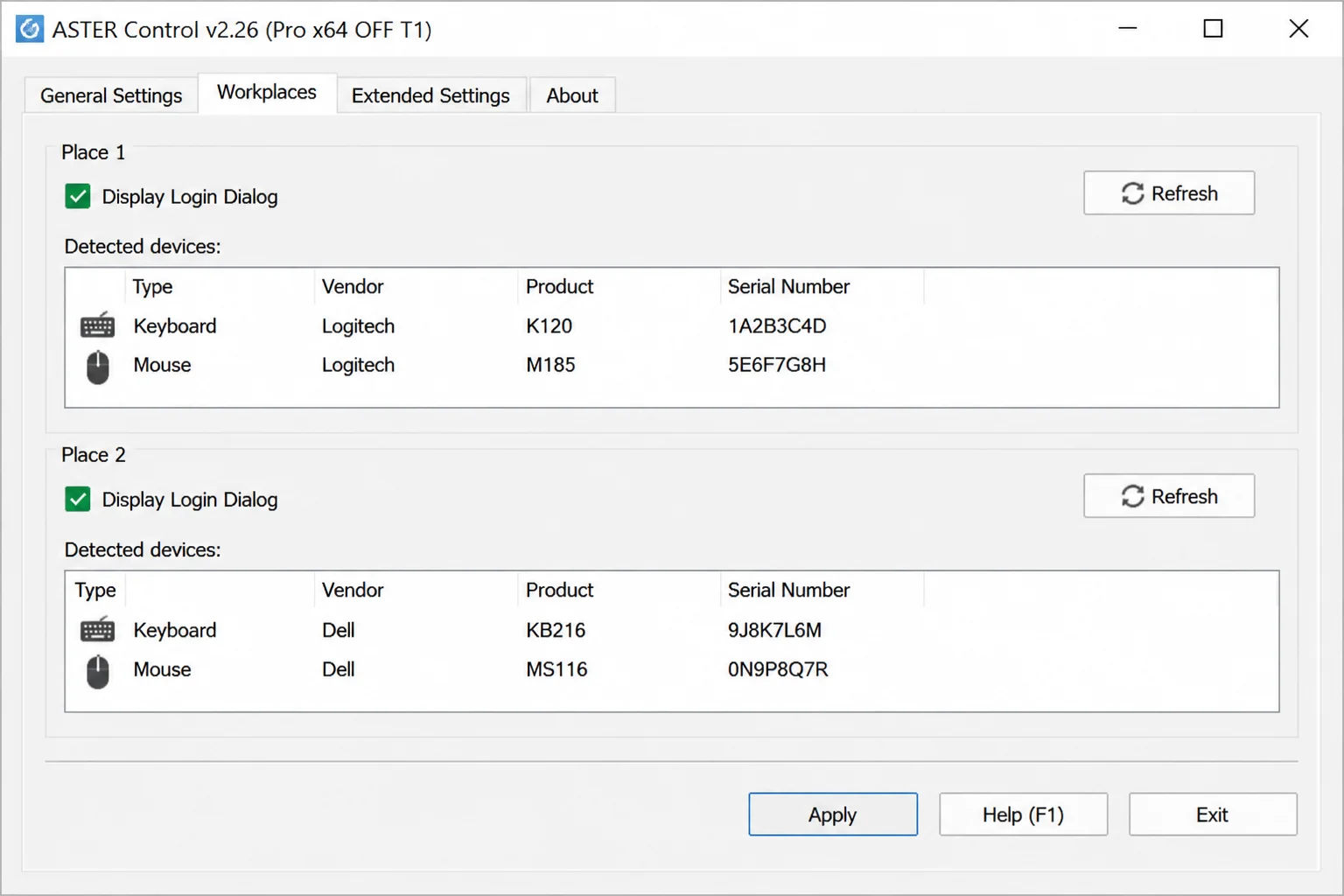Toggle Display Login Dialog for Place 2

coord(78,499)
